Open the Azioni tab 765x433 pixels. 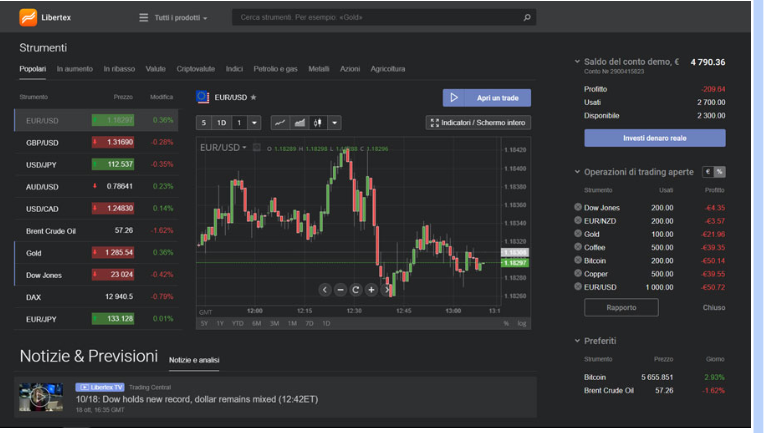(x=350, y=69)
